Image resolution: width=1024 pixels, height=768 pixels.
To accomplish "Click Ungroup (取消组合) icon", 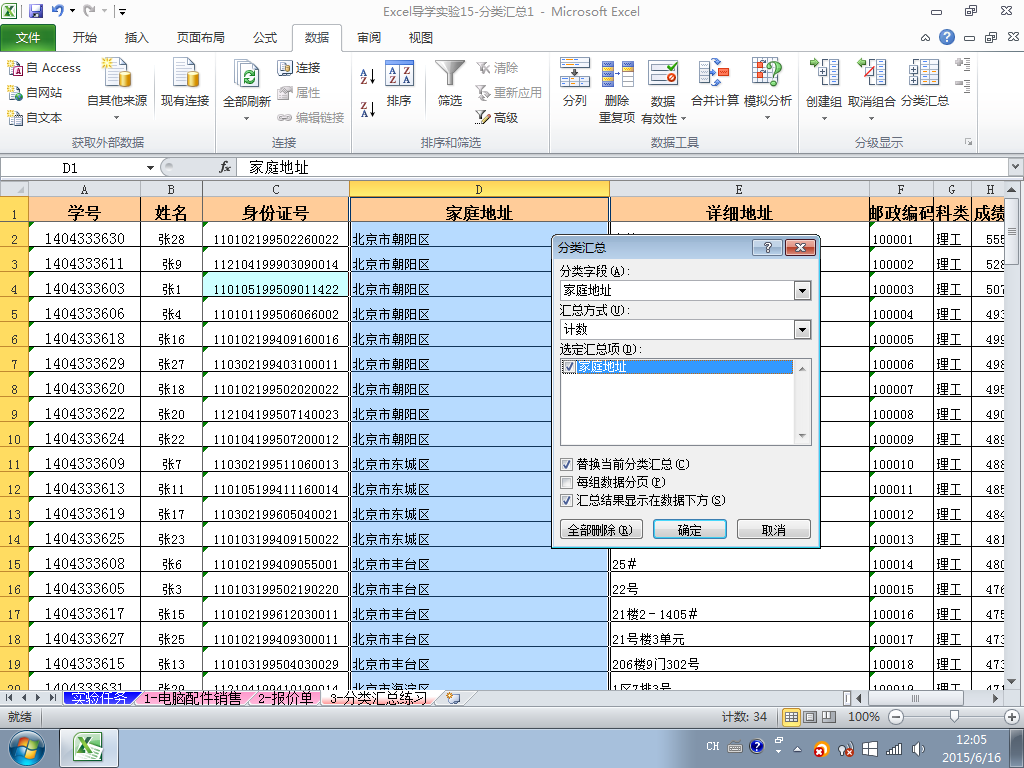I will click(x=872, y=72).
